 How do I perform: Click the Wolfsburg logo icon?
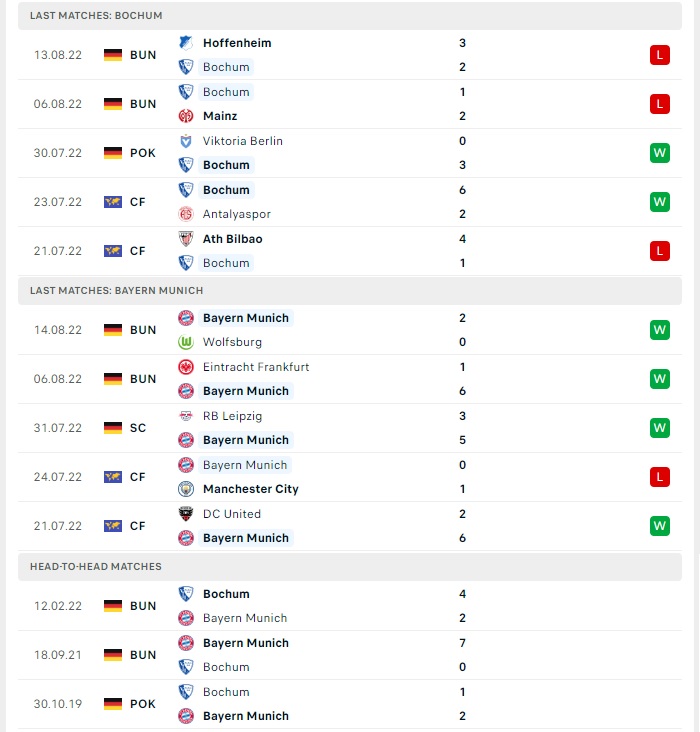click(x=186, y=342)
